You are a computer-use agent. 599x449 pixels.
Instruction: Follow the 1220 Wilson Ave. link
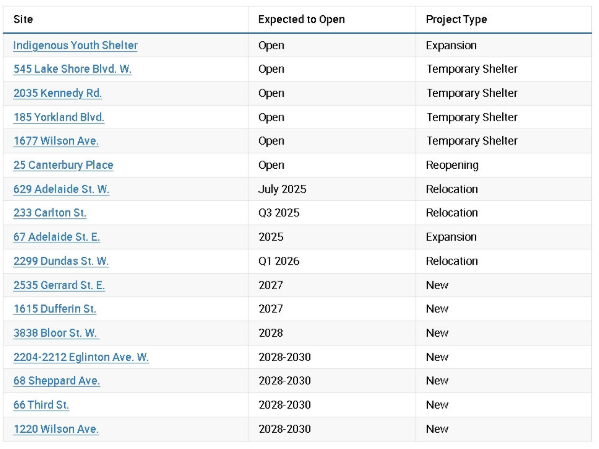click(56, 429)
